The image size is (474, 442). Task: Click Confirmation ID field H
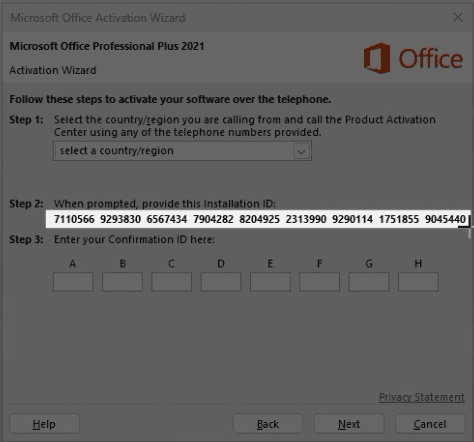coord(418,282)
